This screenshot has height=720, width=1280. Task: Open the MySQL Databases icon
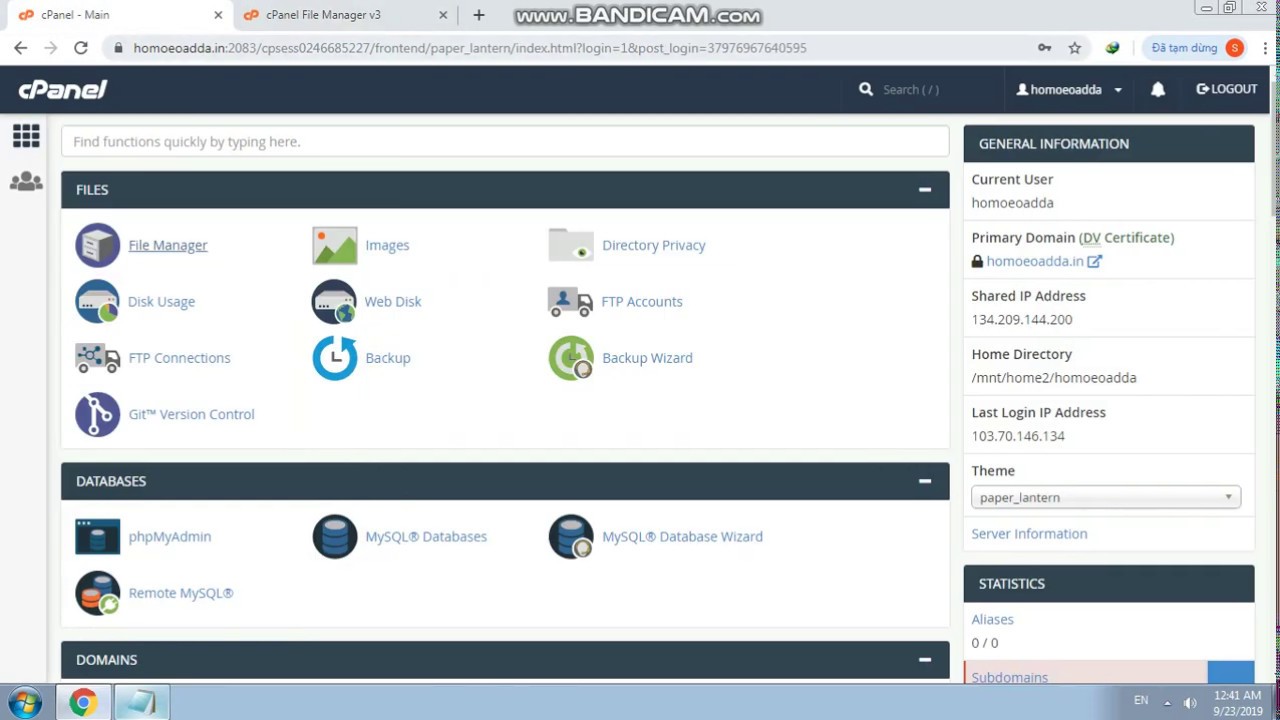click(x=334, y=537)
